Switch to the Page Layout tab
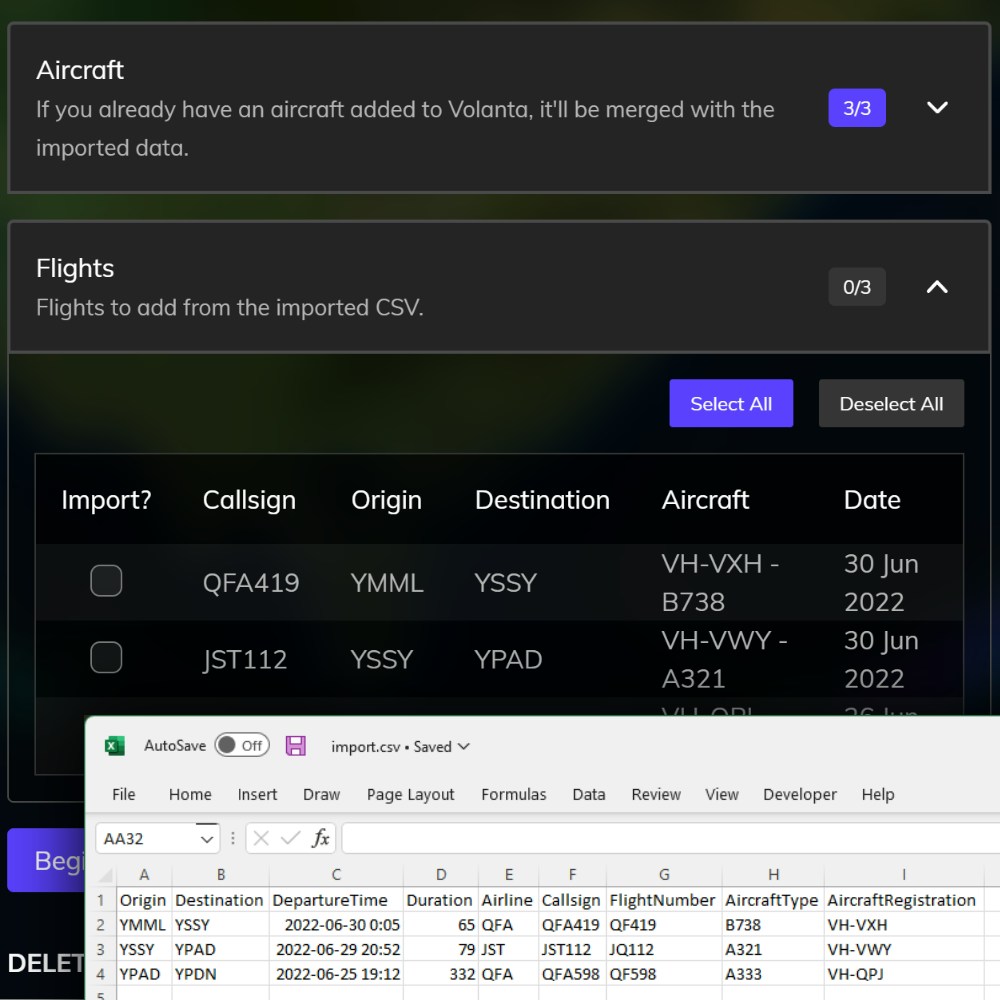 [x=410, y=795]
